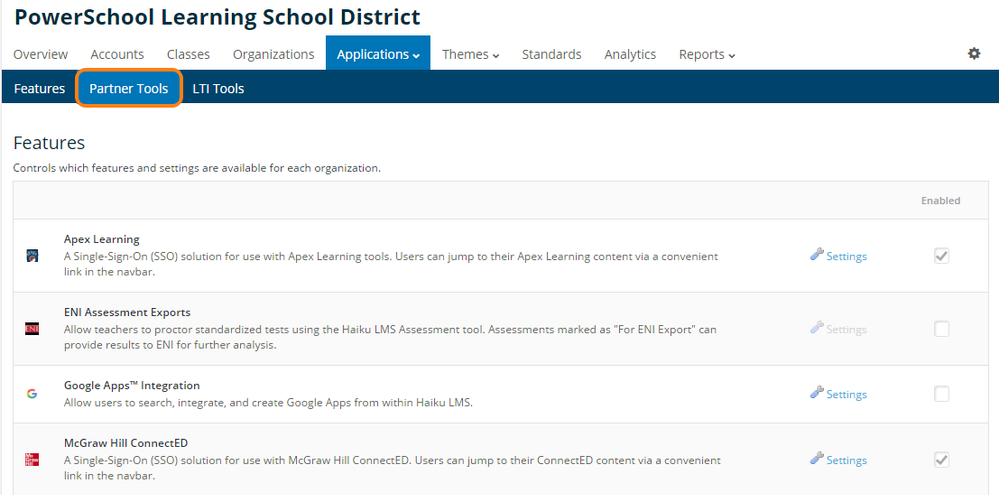Enable the ENI Assessment Exports checkbox

(941, 329)
